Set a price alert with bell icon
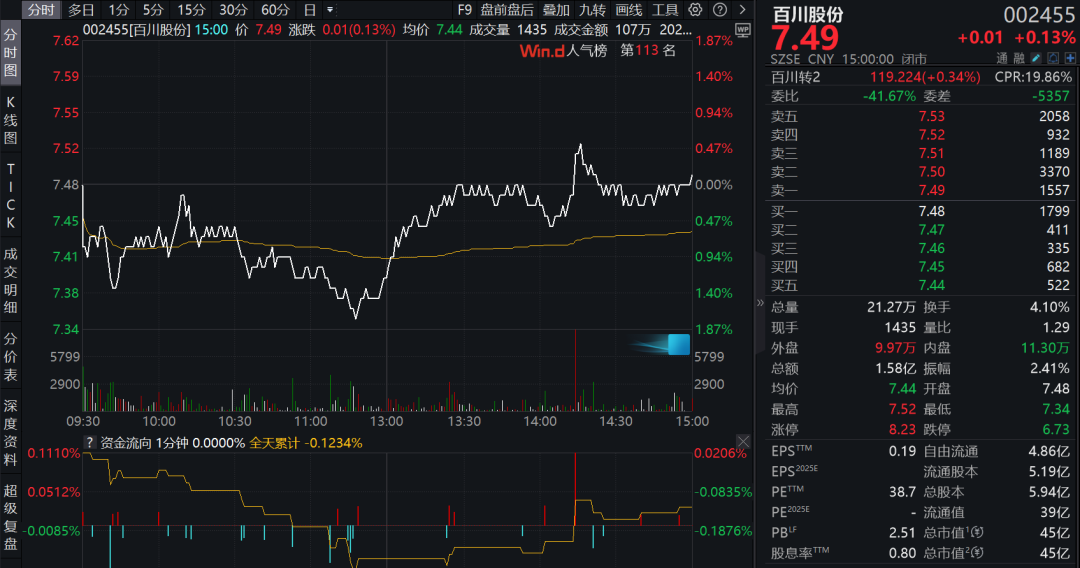1080x568 pixels. pyautogui.click(x=1053, y=59)
